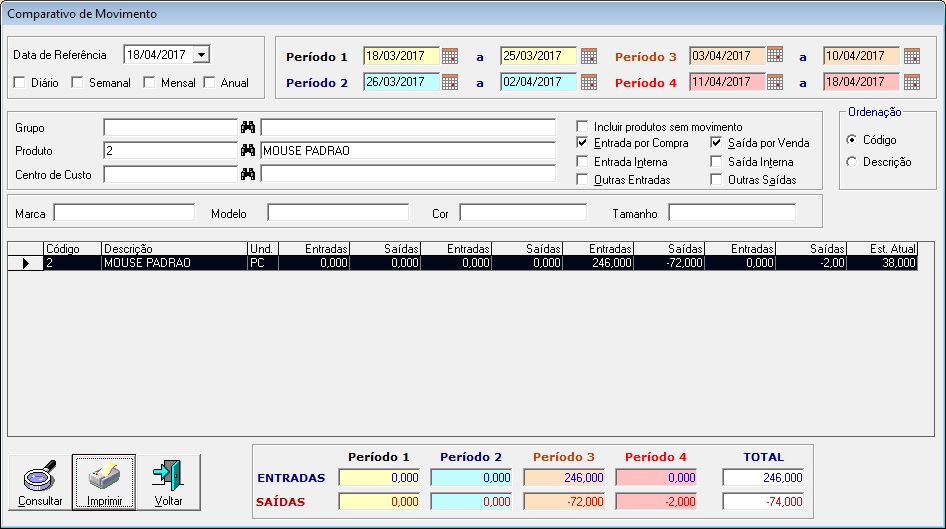Click into the Marca input field
Image resolution: width=946 pixels, height=529 pixels.
click(x=124, y=213)
